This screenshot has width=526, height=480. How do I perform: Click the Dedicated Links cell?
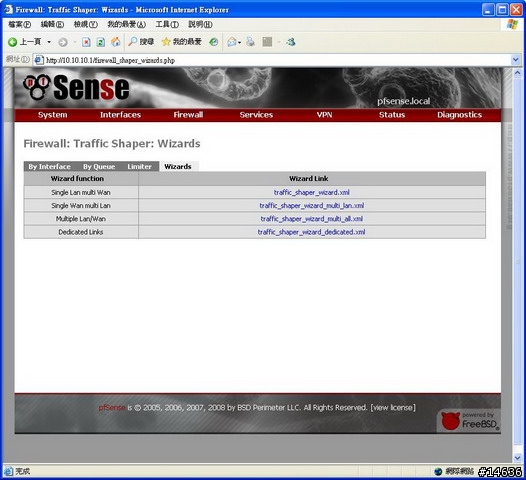[x=81, y=232]
